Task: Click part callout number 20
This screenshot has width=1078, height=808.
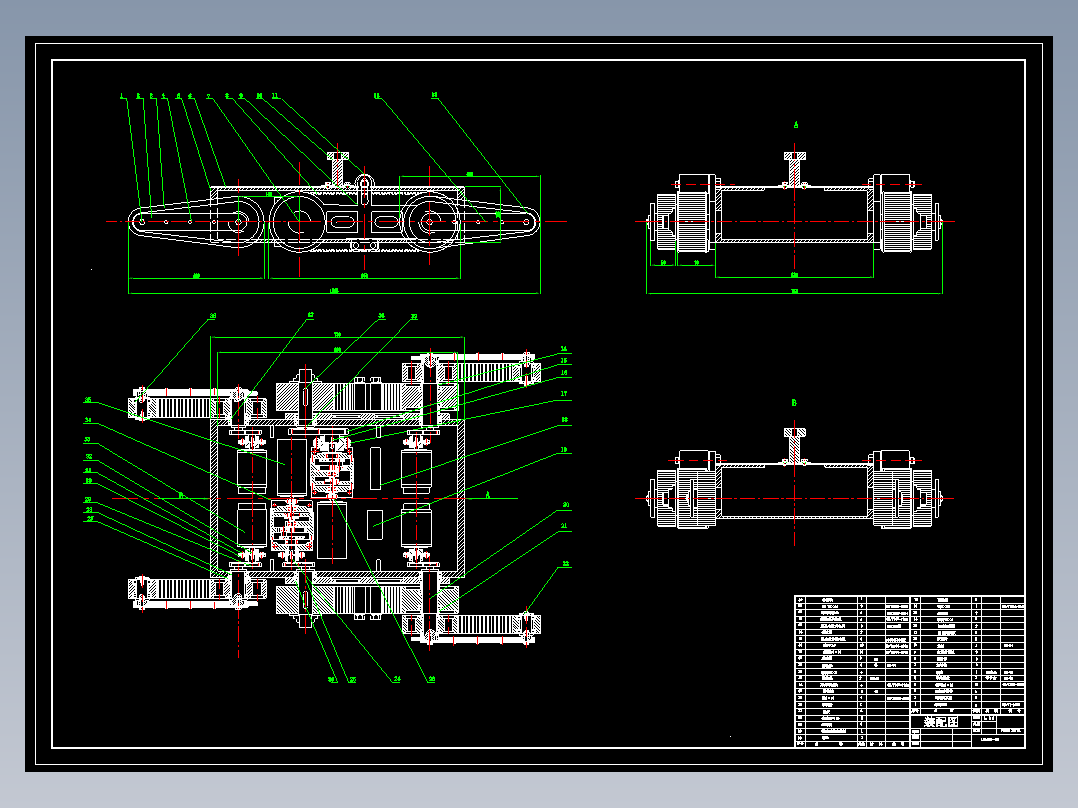Action: [x=565, y=505]
